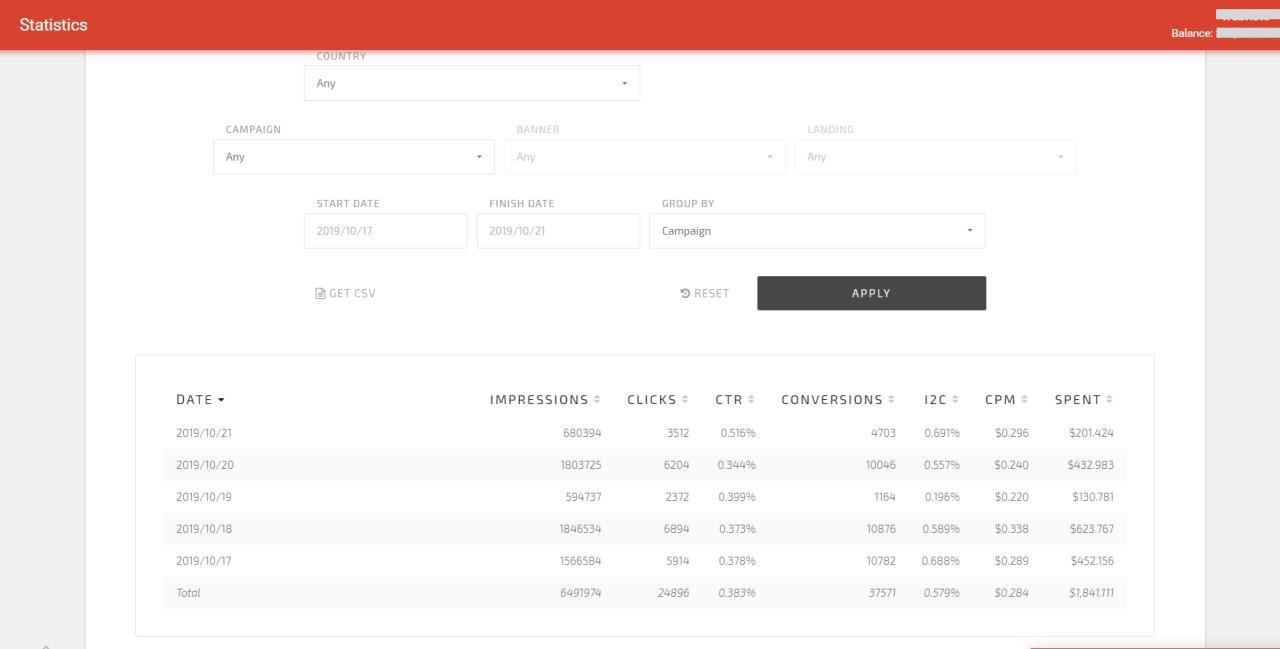
Task: Click the Start Date field
Action: point(385,231)
